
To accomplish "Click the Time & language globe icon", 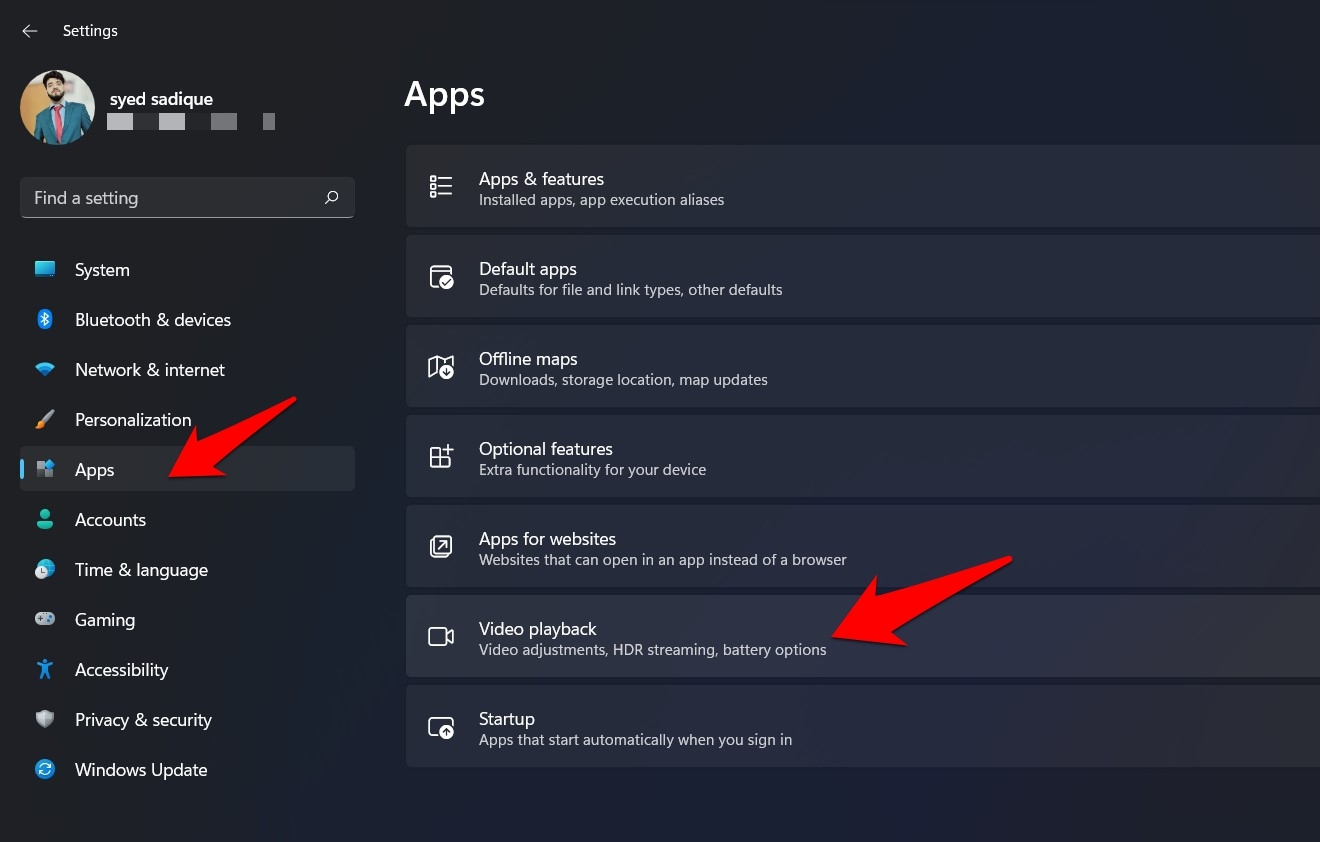I will pyautogui.click(x=45, y=570).
